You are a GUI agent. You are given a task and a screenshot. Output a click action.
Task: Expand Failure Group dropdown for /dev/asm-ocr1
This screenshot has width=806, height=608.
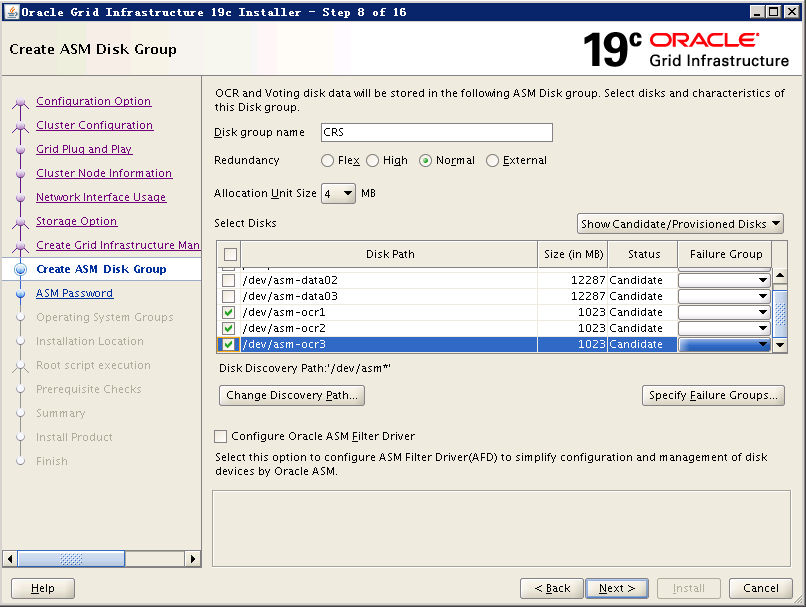(724, 312)
